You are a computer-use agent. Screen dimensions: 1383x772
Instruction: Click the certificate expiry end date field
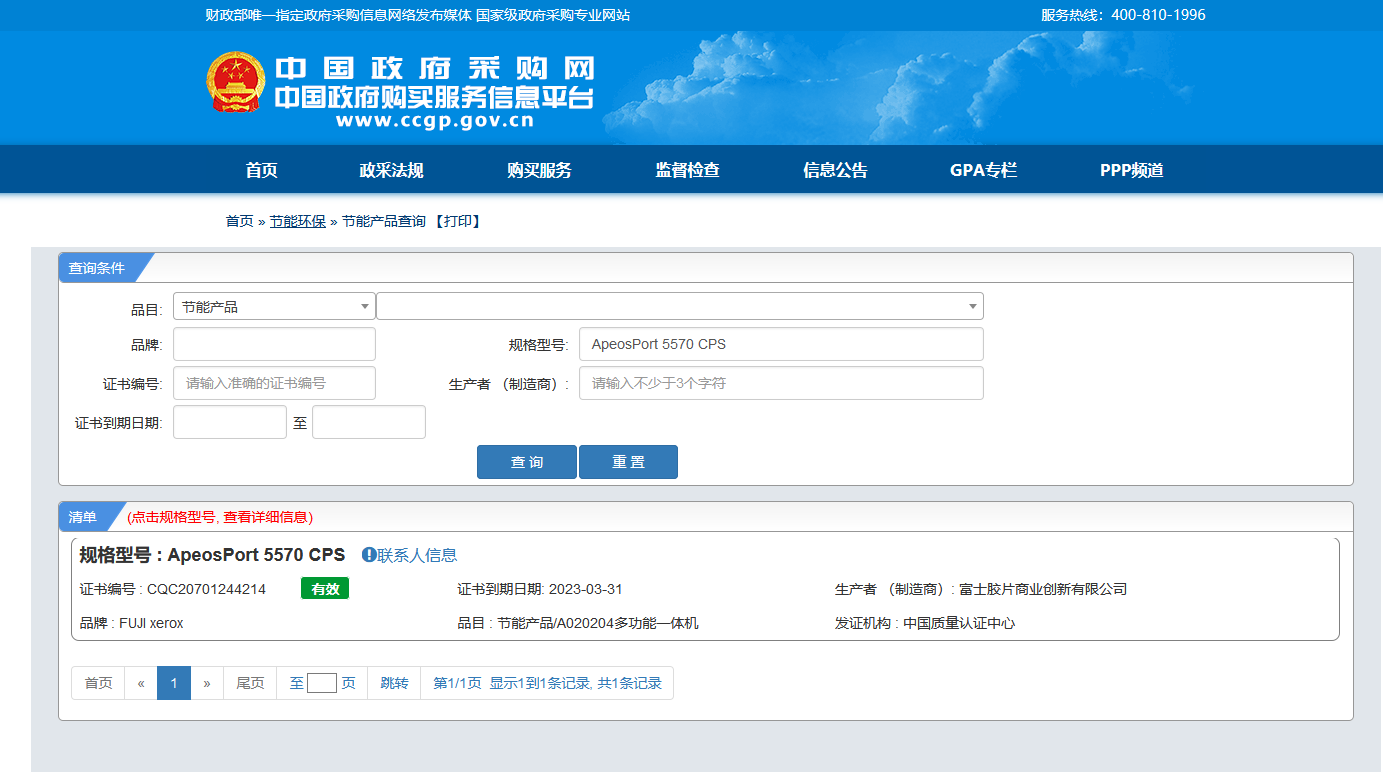click(369, 422)
